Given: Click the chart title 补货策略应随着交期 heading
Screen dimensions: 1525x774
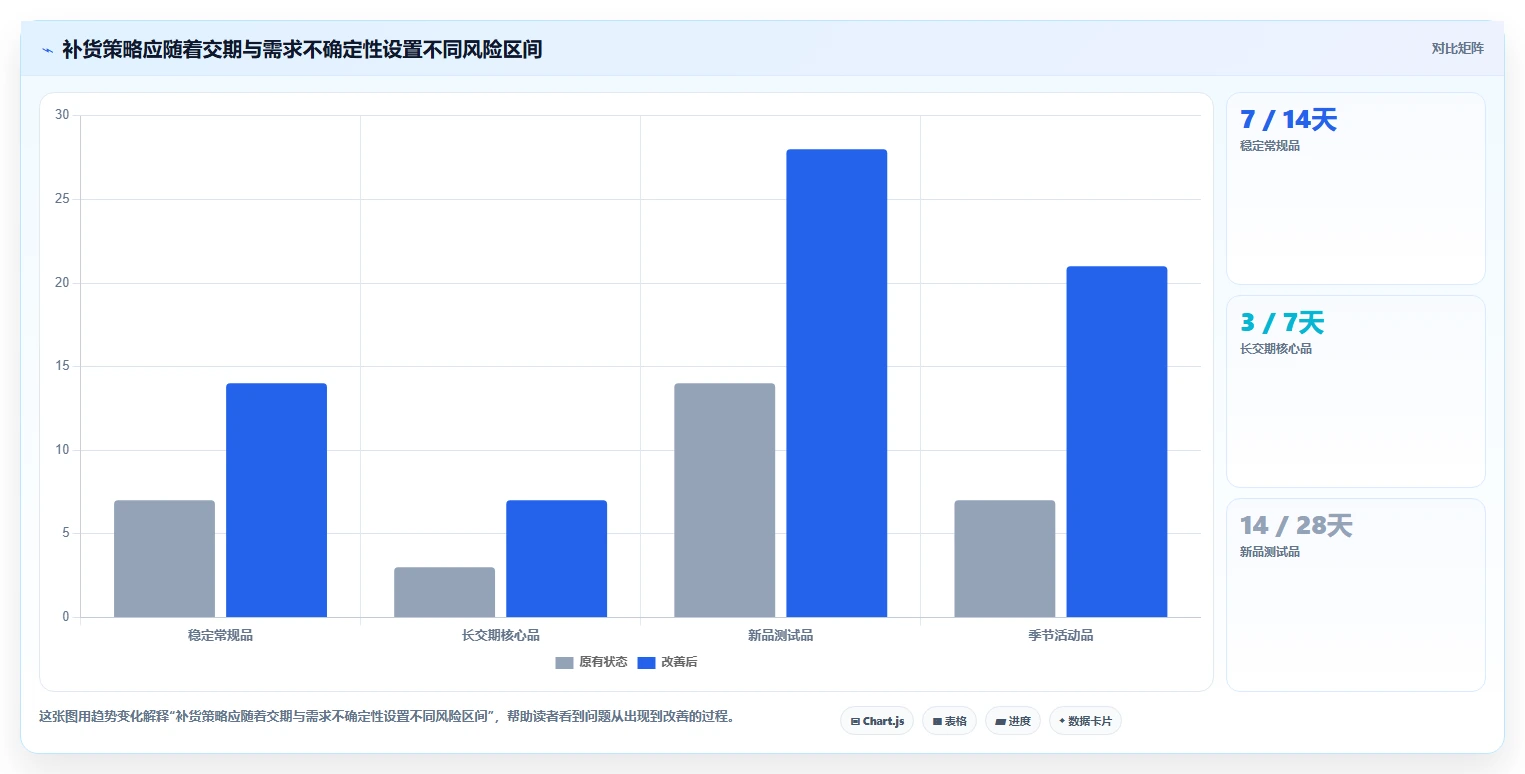Looking at the screenshot, I should point(302,49).
